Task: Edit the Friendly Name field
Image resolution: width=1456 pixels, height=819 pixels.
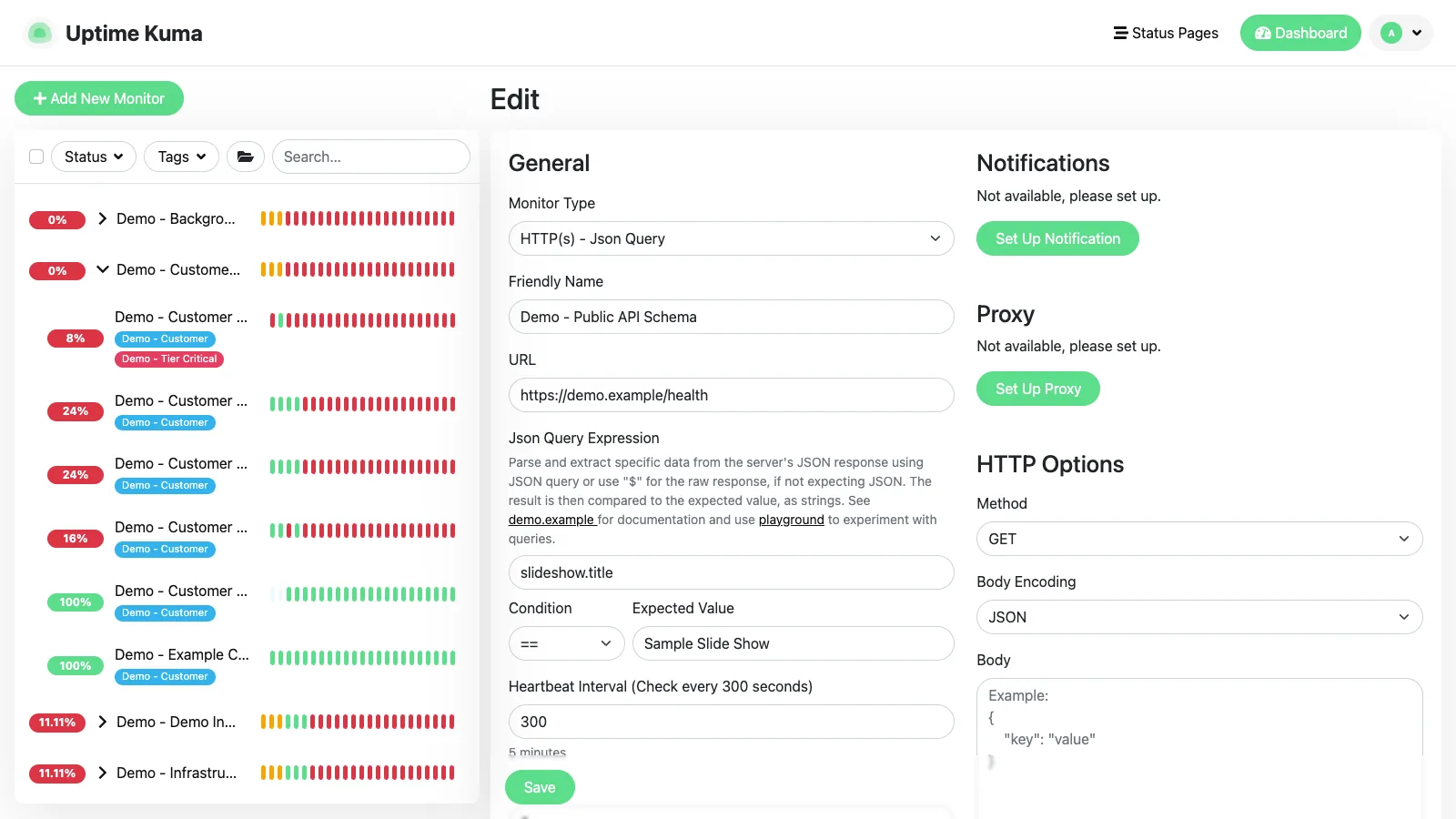Action: (732, 317)
